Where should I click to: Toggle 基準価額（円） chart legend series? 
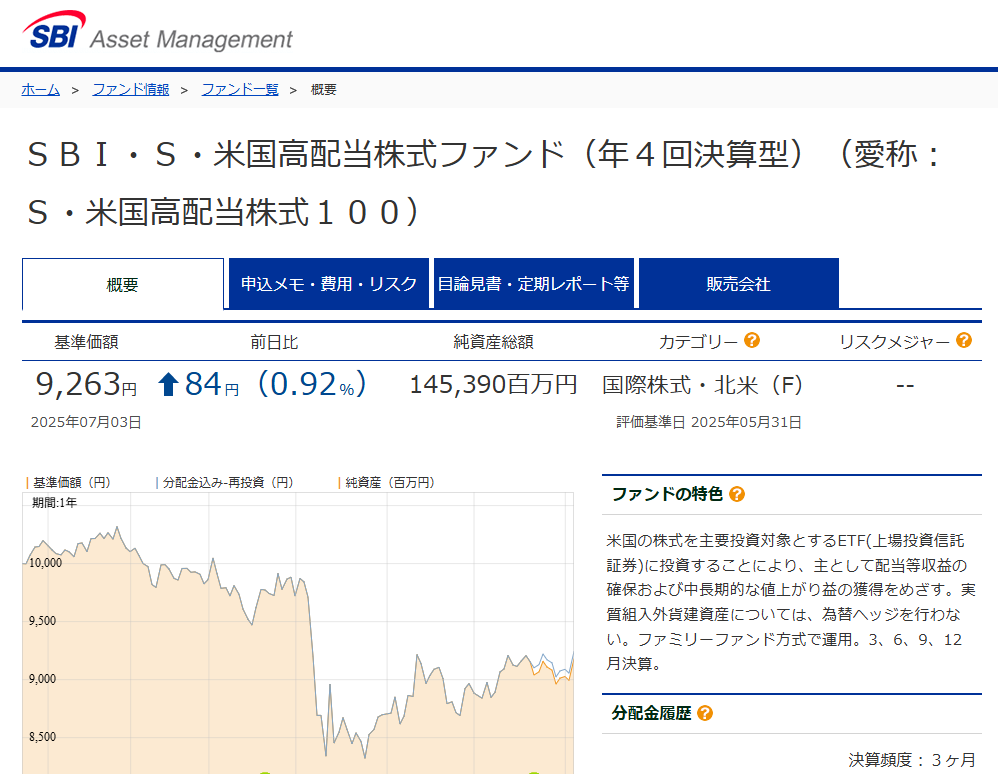(x=71, y=482)
